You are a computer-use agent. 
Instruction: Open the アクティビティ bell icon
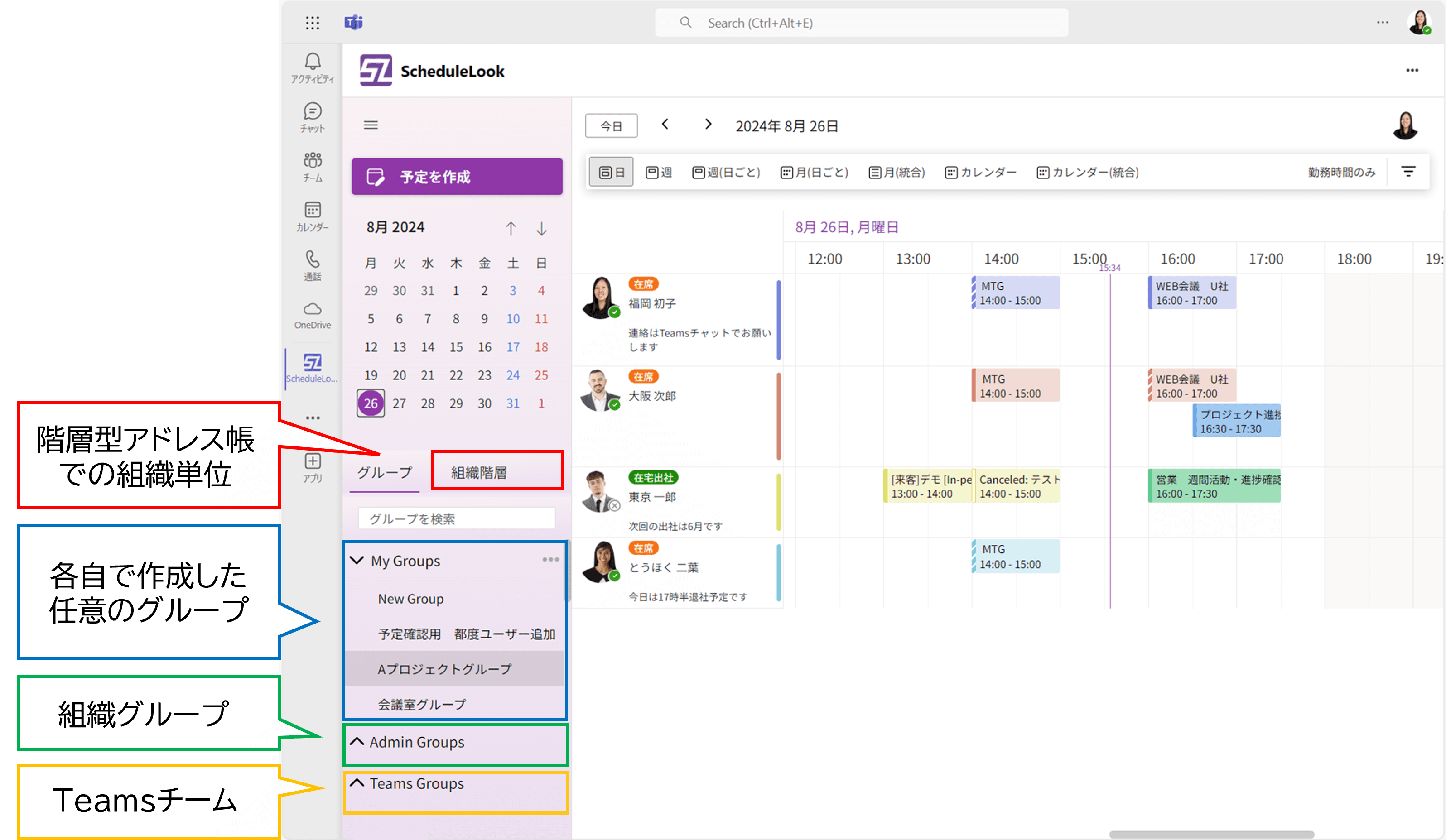[312, 66]
